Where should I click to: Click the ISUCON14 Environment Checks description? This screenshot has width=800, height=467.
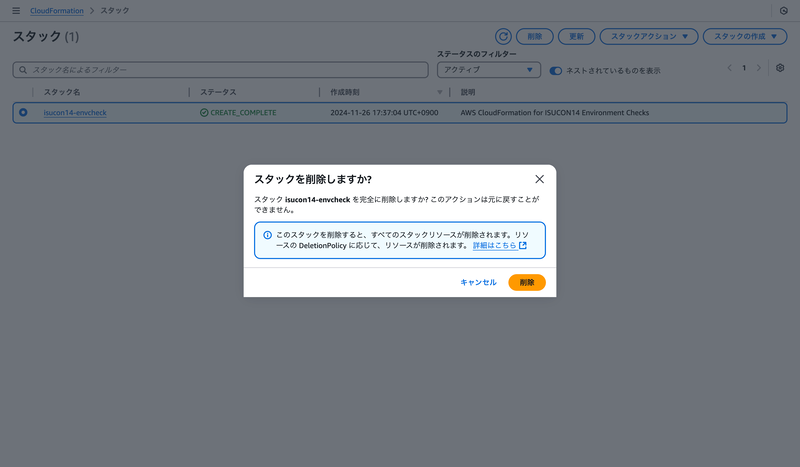(555, 113)
